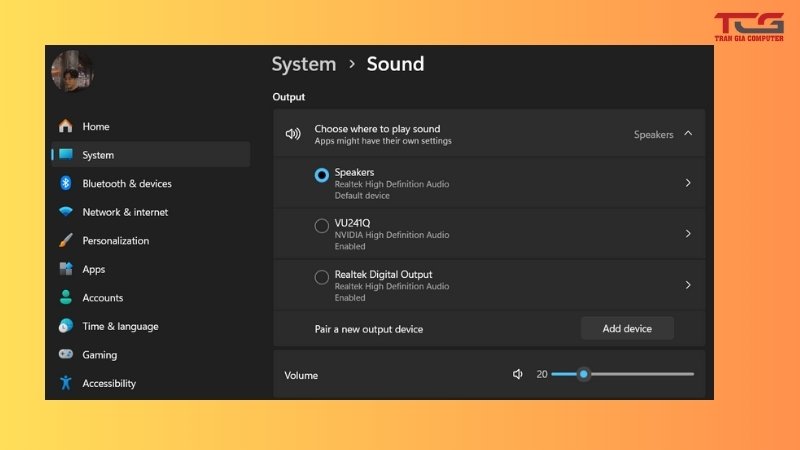Click the Accounts person icon
This screenshot has height=450, width=800.
66,298
